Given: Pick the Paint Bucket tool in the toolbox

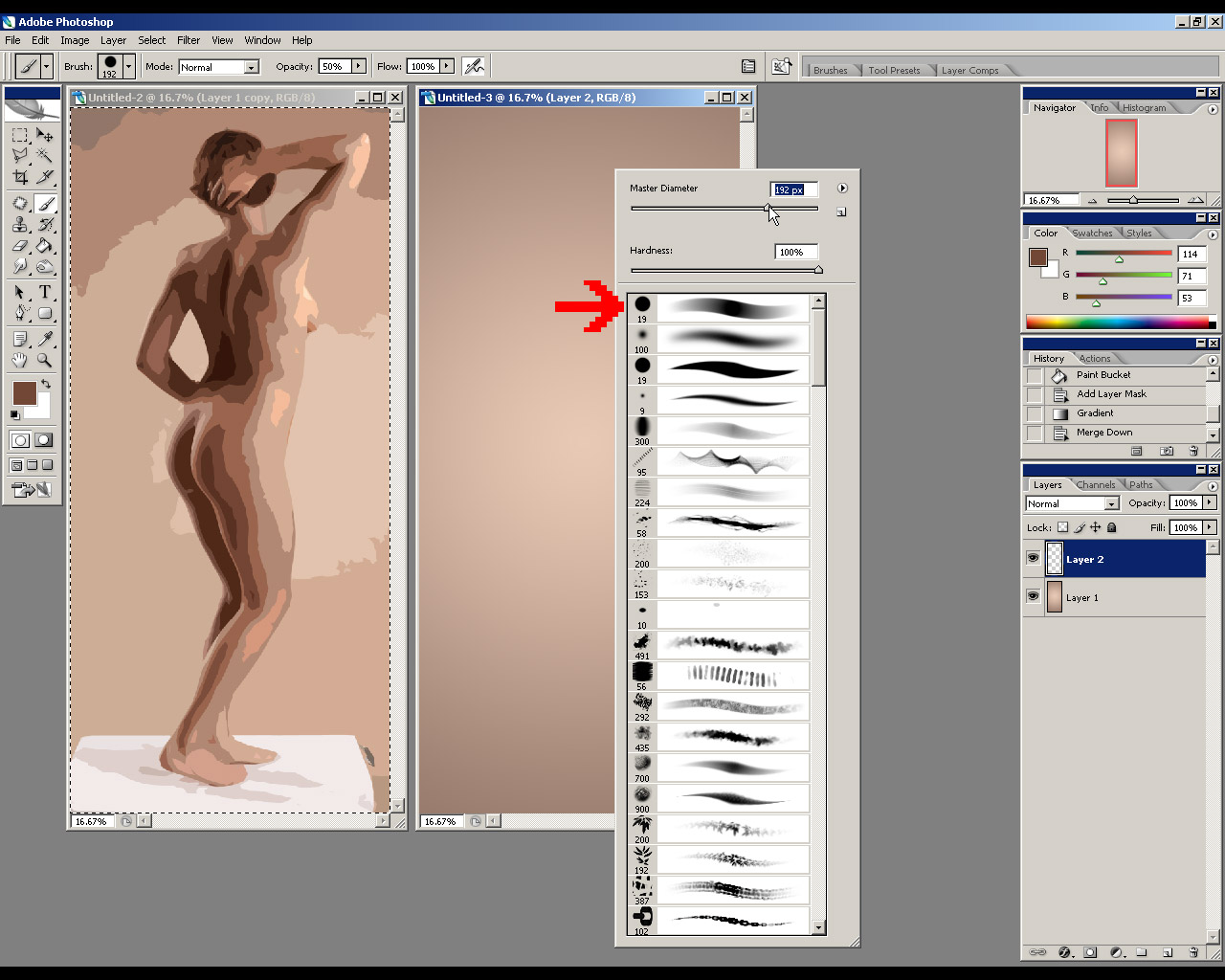Looking at the screenshot, I should coord(45,246).
